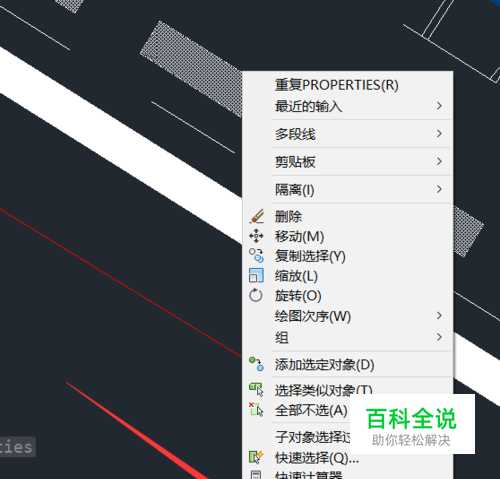This screenshot has width=500, height=479.
Task: Click the icon beside 添加选定对象(D)
Action: [x=256, y=364]
